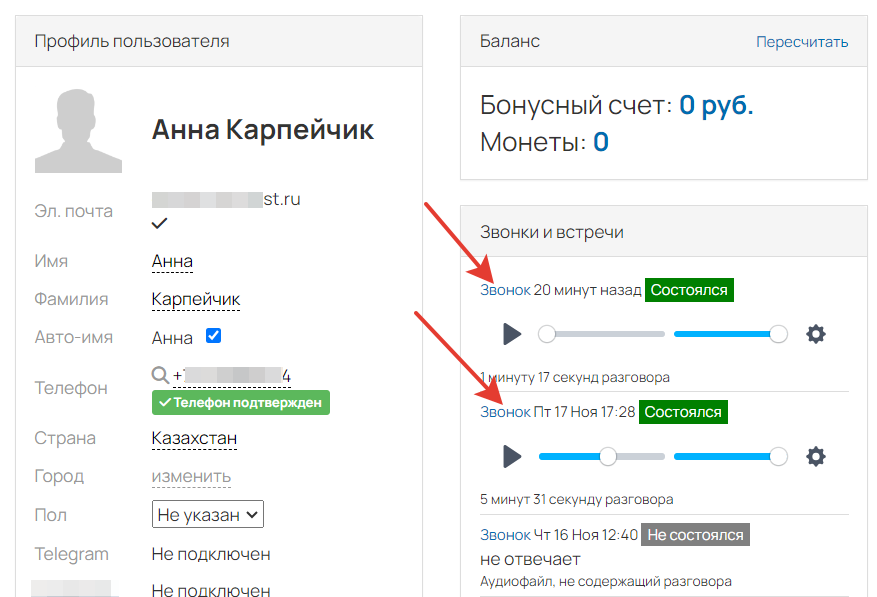Click "изменить" to edit the city field
Viewport: 877px width, 597px height.
[x=191, y=476]
